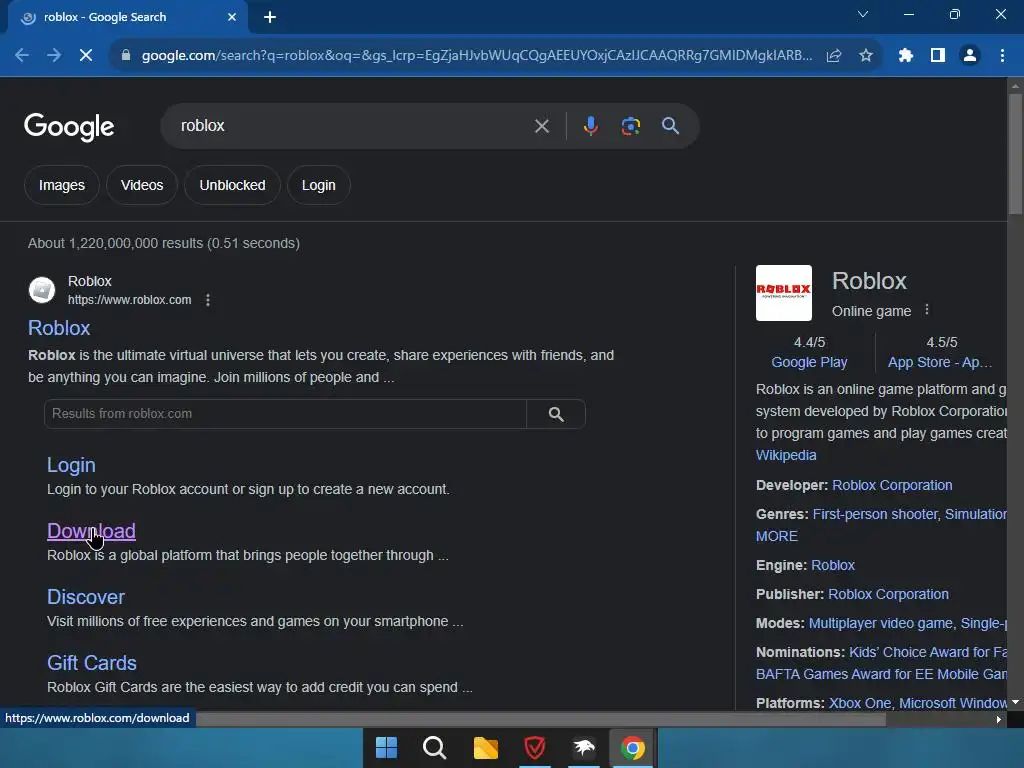Open the red shield antivirus taskbar app

tap(535, 747)
